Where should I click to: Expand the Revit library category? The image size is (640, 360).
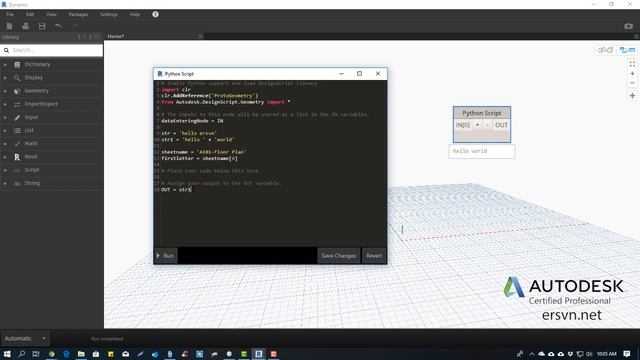[51, 157]
